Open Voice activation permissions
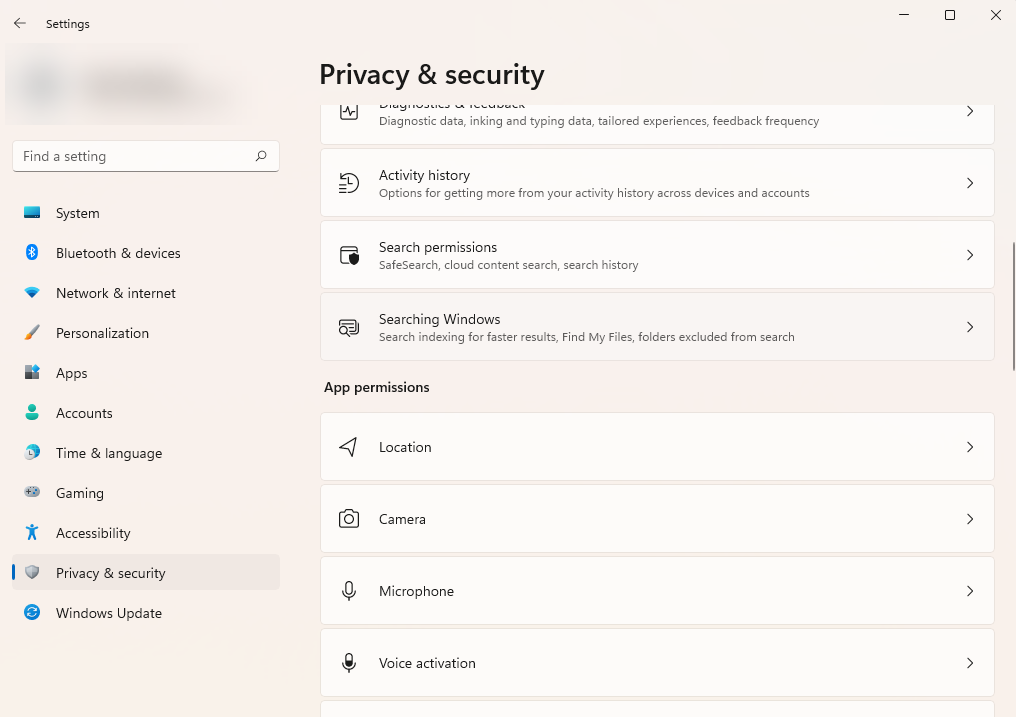Screen dimensions: 1016x717 [657, 663]
